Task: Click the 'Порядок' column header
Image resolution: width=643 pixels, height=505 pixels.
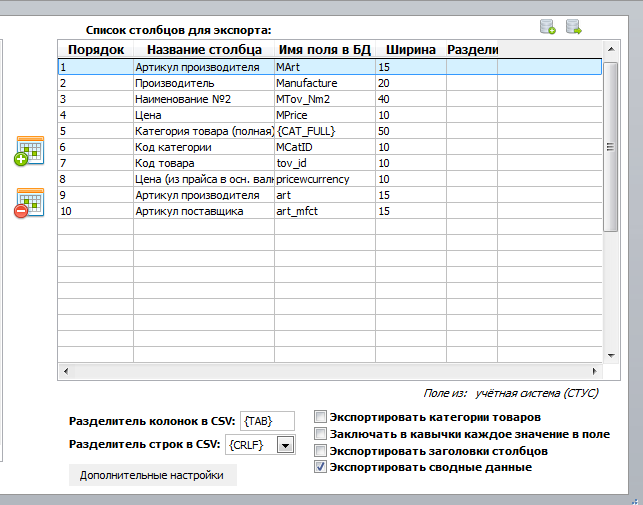Action: point(96,49)
